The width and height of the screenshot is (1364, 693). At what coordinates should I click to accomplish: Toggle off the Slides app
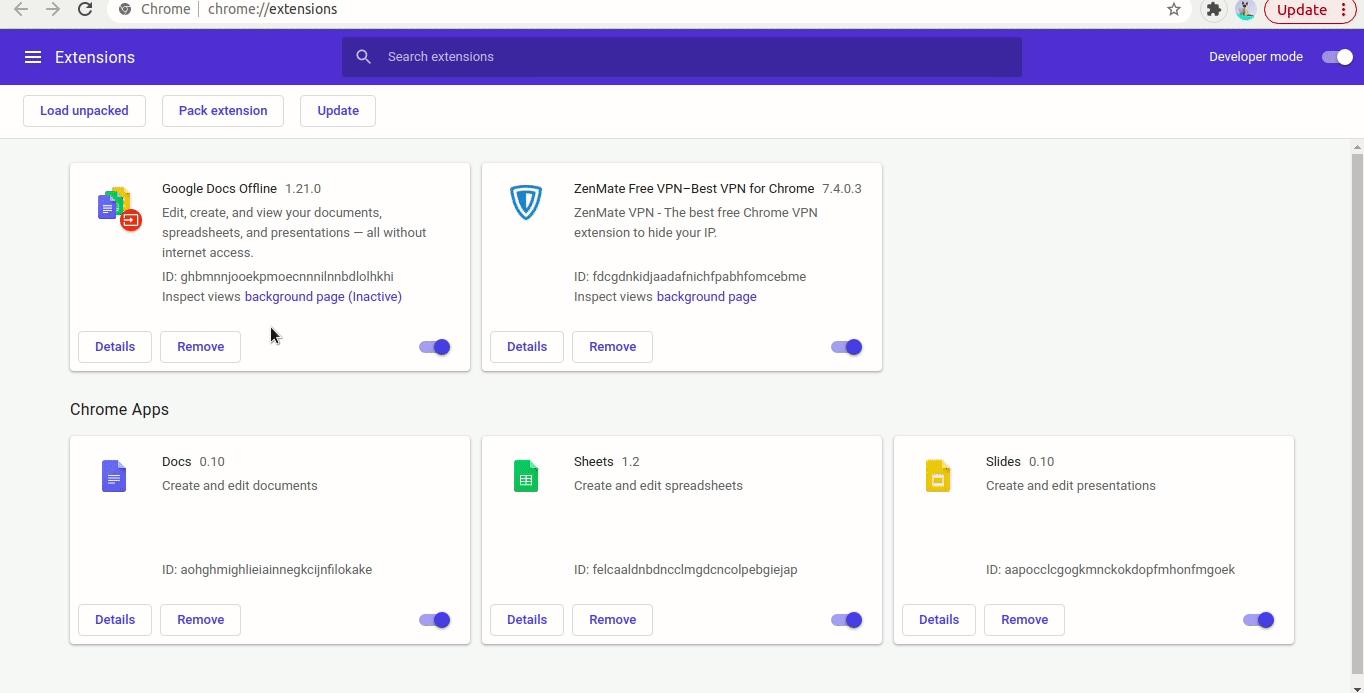click(x=1259, y=620)
